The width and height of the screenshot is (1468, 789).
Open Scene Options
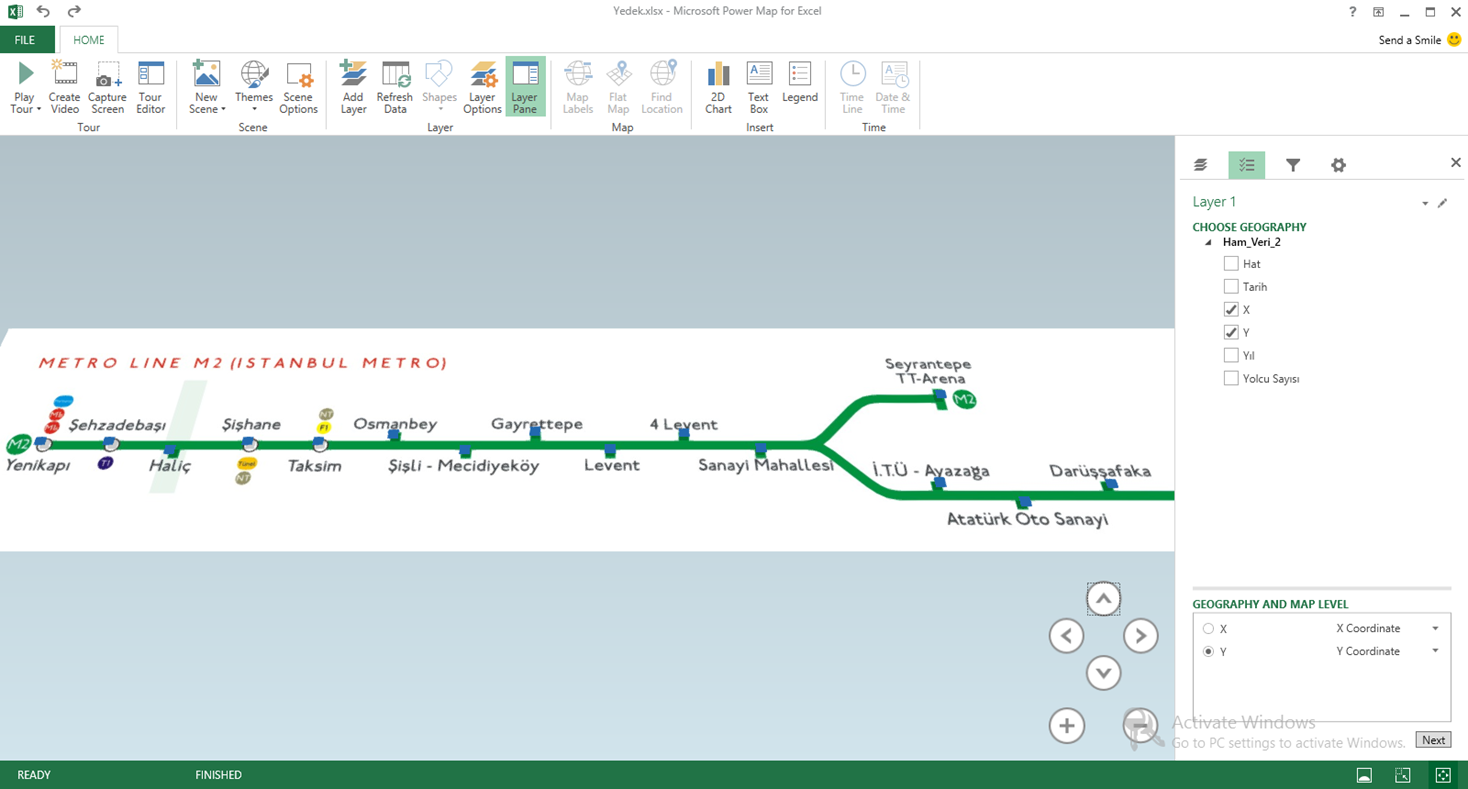pos(298,88)
